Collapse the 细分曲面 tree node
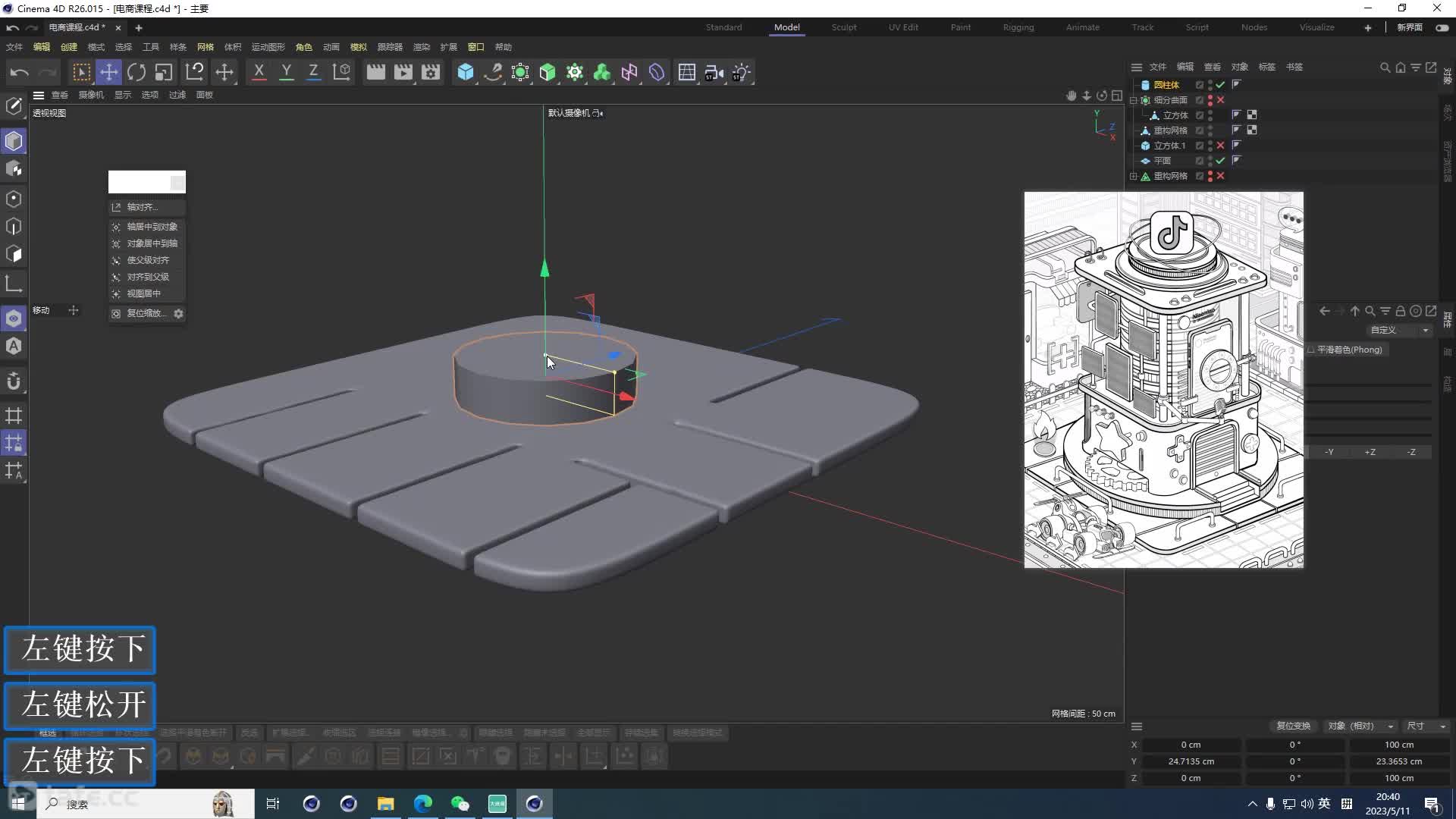 click(x=1134, y=100)
